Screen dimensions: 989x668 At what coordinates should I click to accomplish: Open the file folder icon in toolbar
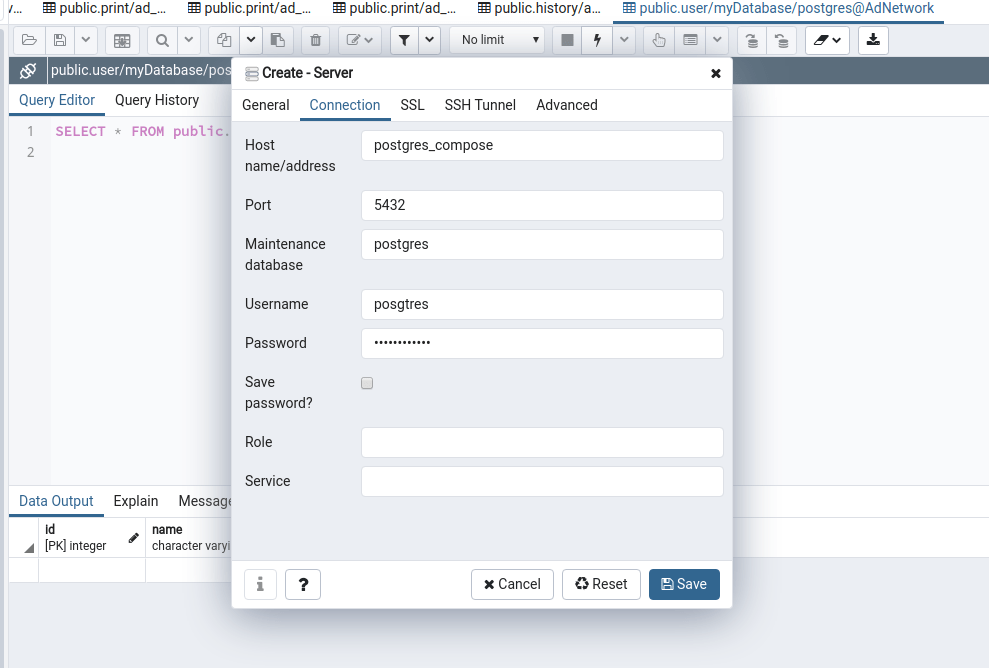(x=29, y=40)
